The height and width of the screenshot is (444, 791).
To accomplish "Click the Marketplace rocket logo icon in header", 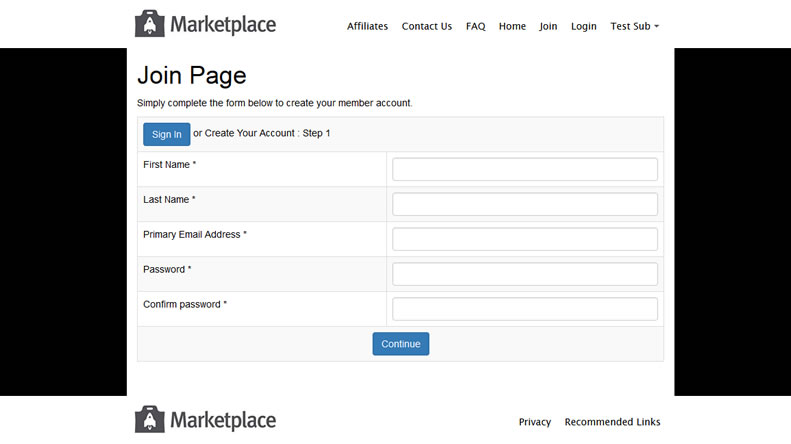I will [149, 24].
